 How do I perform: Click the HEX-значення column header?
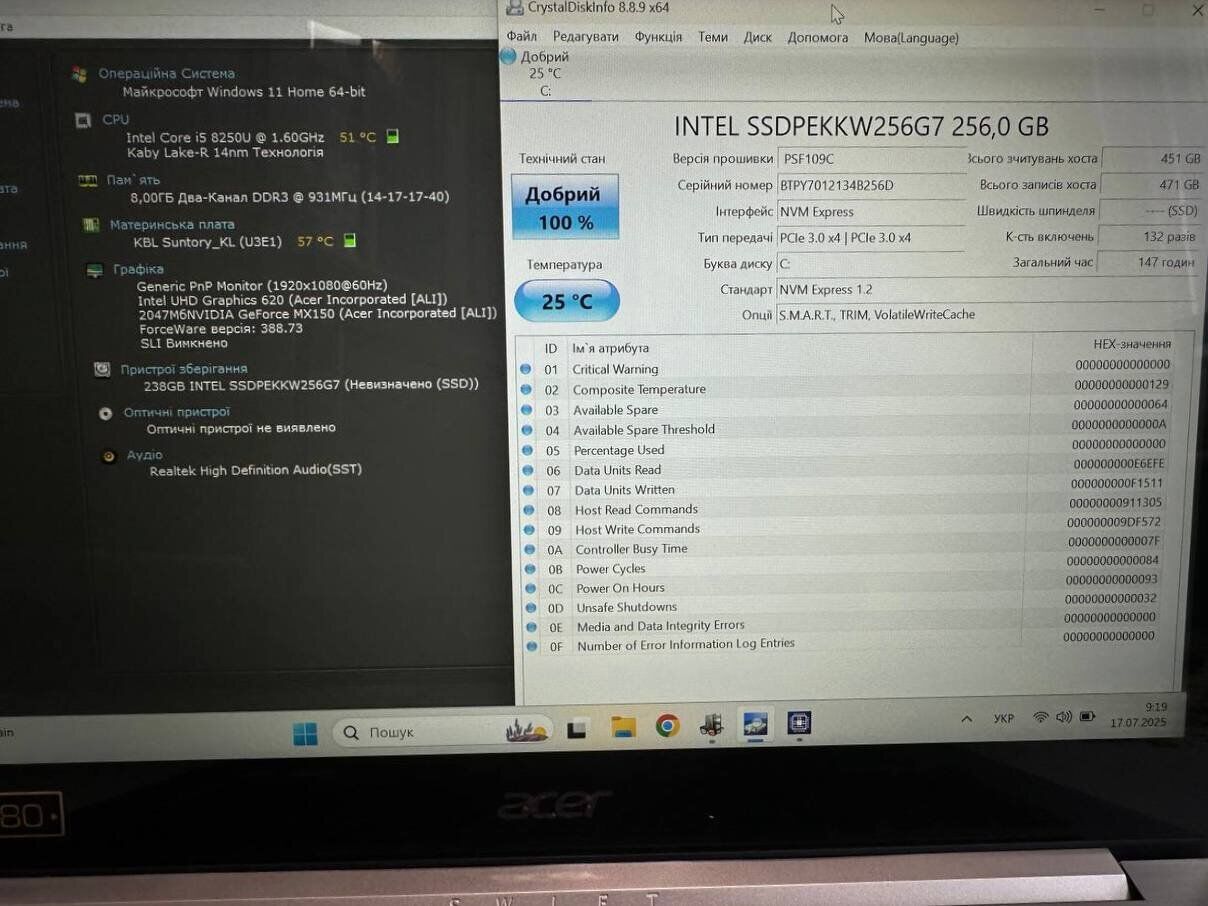(x=1132, y=344)
